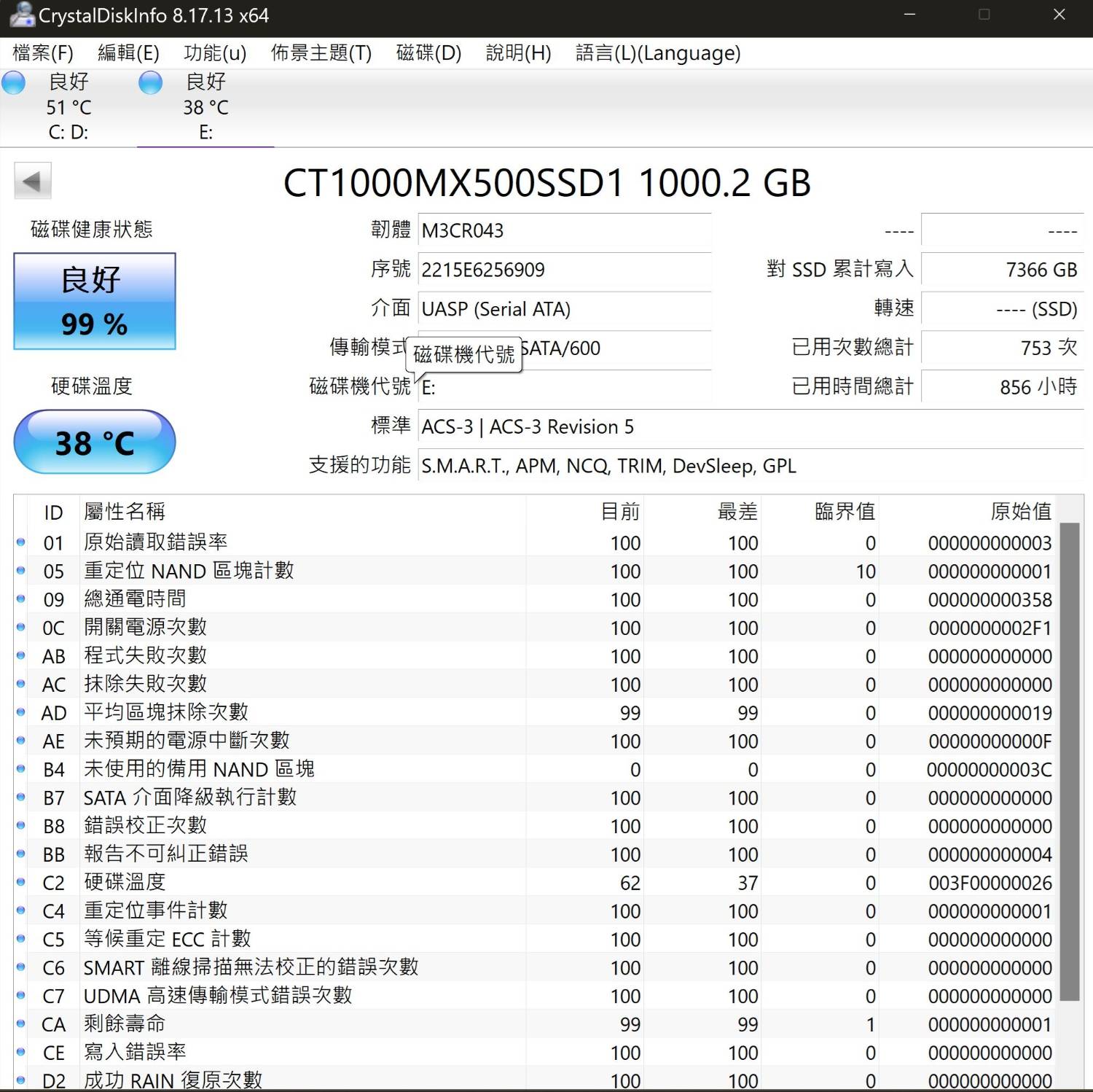Click status dot for attribute 01 row

pyautogui.click(x=20, y=542)
